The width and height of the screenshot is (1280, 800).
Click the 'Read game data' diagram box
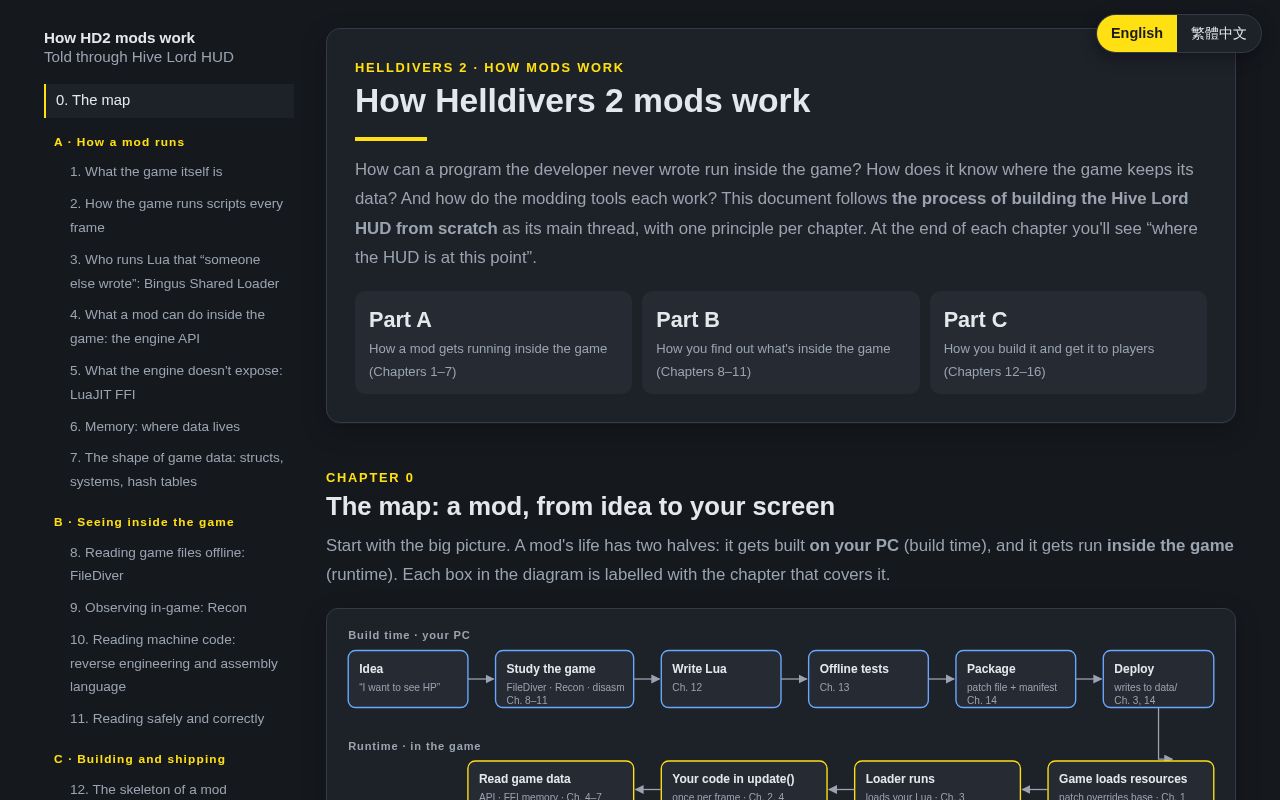click(551, 781)
